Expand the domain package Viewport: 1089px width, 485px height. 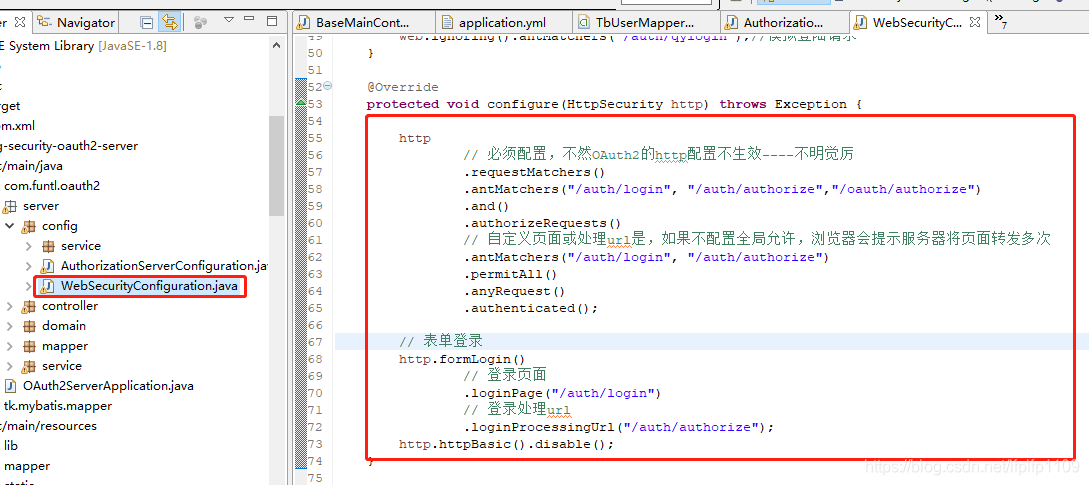[x=9, y=326]
